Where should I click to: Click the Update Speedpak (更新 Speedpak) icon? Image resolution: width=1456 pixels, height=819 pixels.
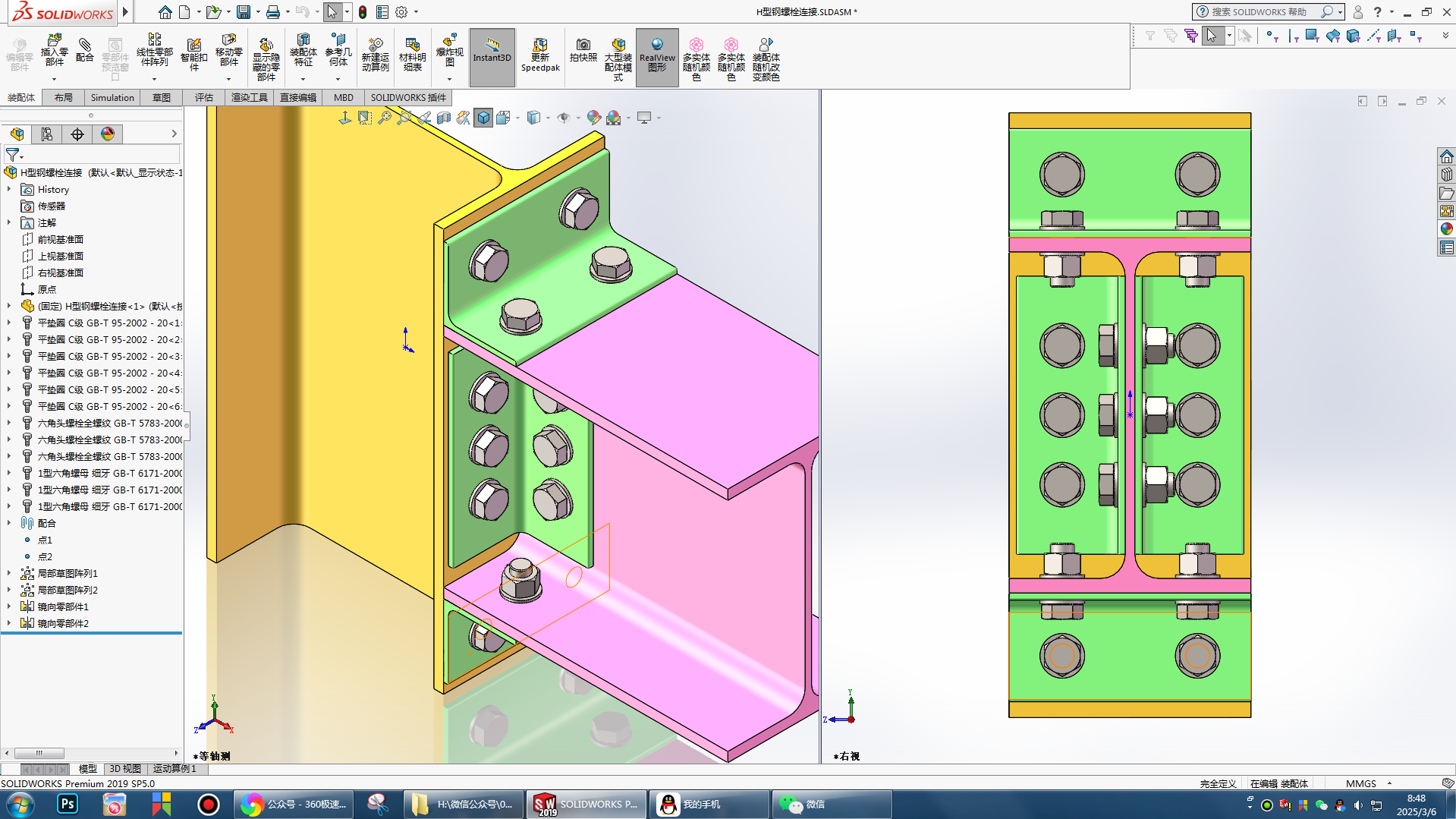tap(540, 55)
